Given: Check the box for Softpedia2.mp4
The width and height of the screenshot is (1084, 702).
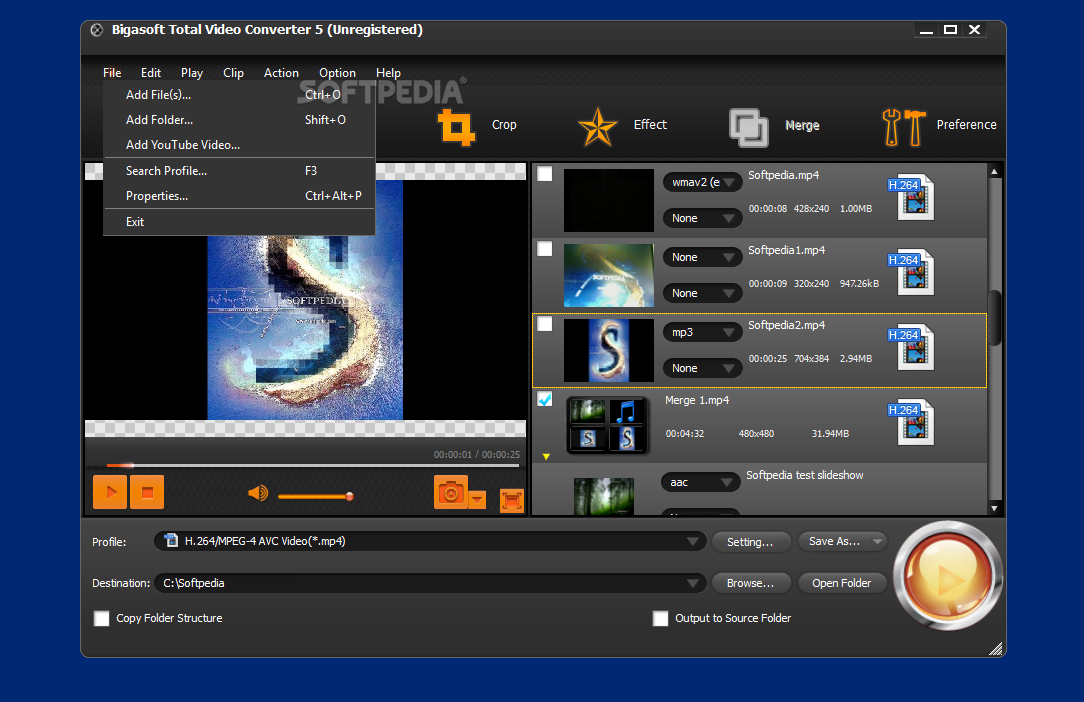Looking at the screenshot, I should click(x=545, y=324).
